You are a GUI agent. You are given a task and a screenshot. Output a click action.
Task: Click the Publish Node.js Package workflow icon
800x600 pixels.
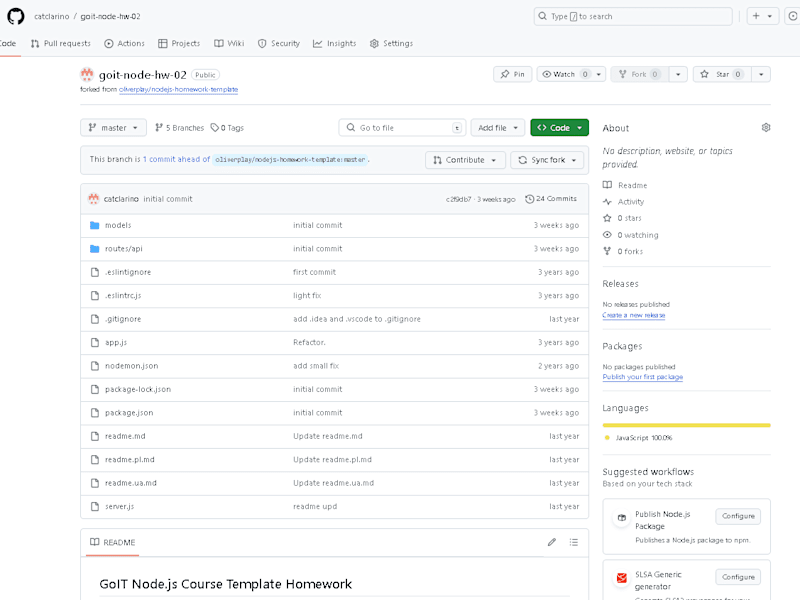[x=621, y=517]
